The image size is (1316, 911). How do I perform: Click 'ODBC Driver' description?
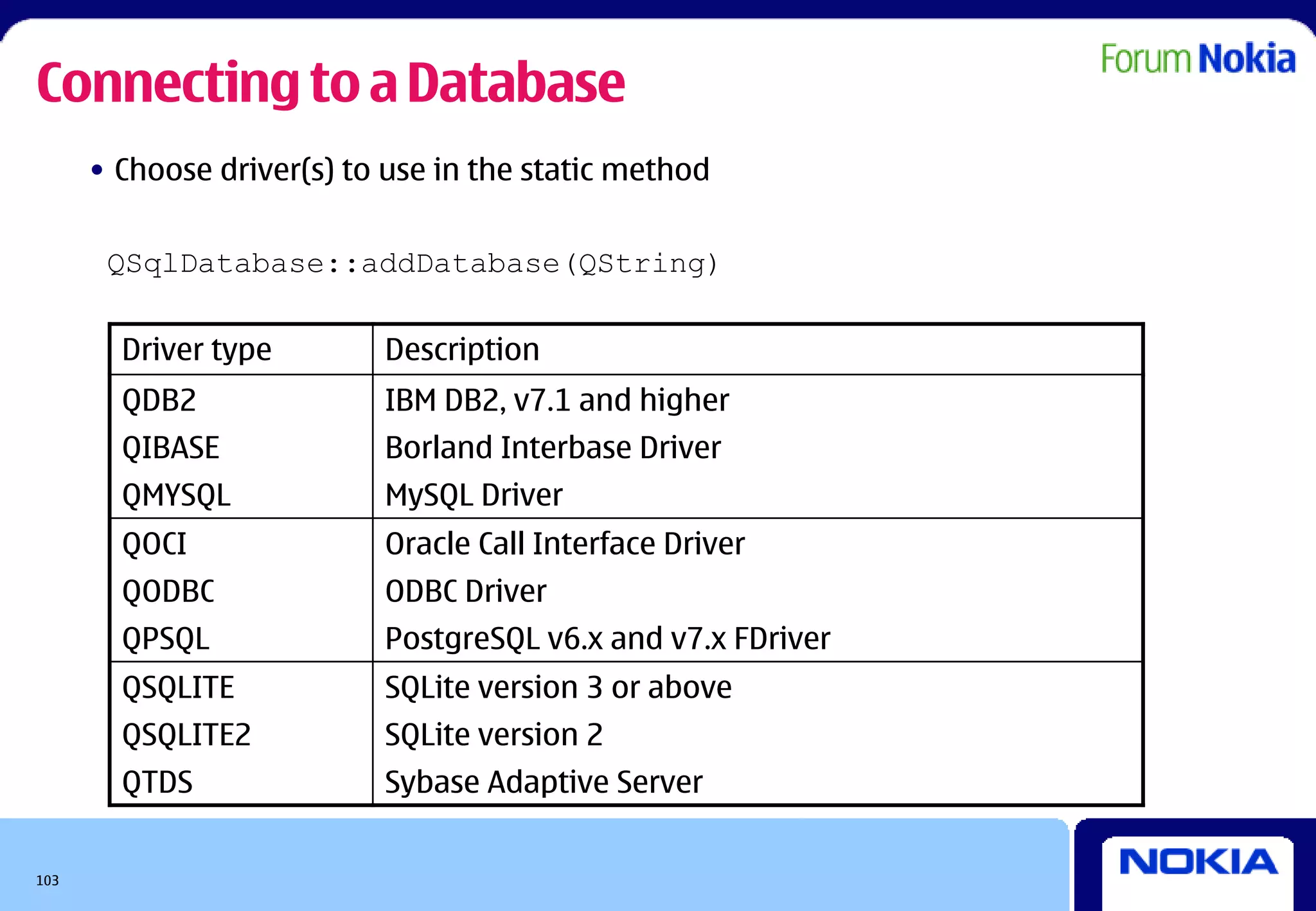466,591
